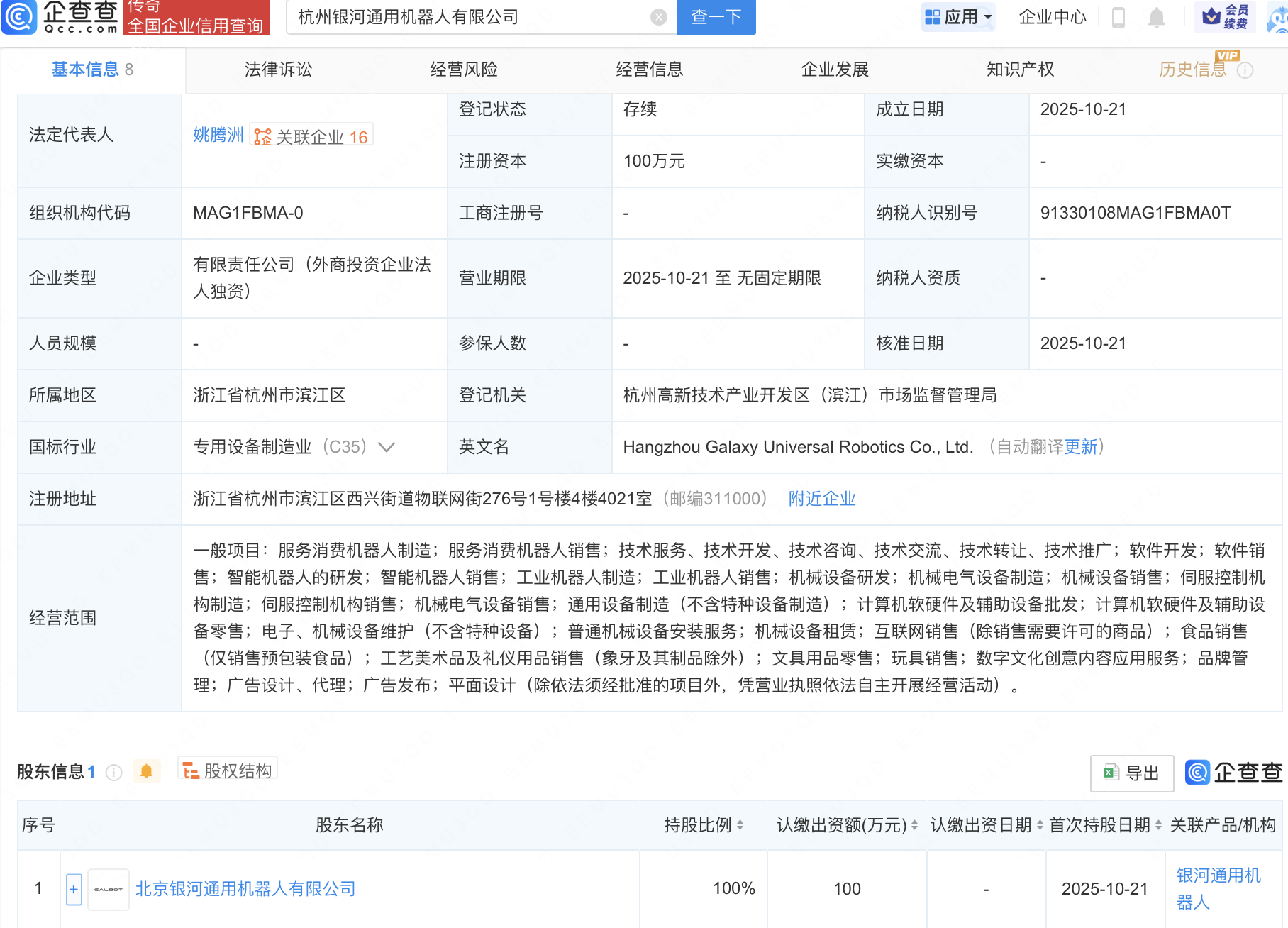Click the Qcc logo icon

click(x=19, y=17)
